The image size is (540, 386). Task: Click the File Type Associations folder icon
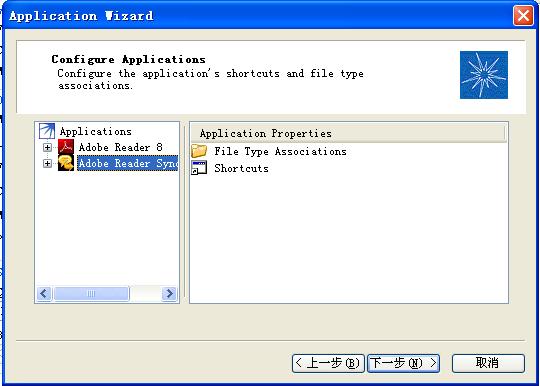pyautogui.click(x=199, y=151)
